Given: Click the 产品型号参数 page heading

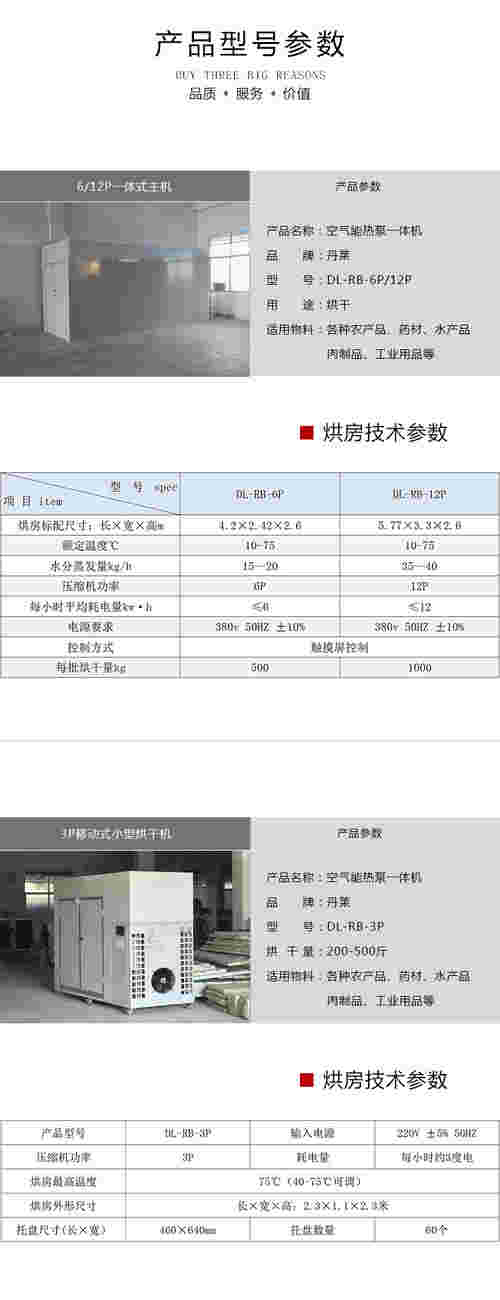Looking at the screenshot, I should coord(249,44).
